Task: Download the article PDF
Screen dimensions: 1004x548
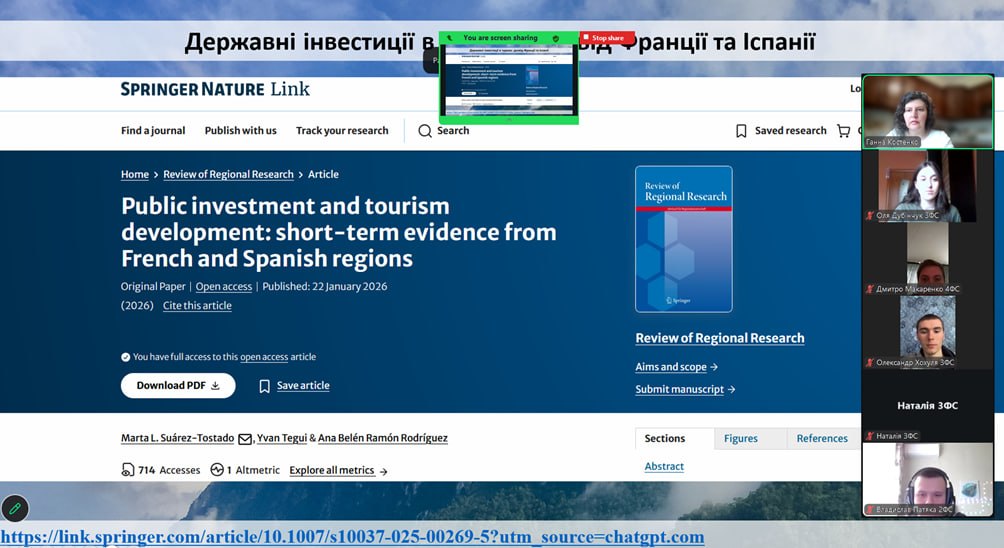Action: pos(178,386)
